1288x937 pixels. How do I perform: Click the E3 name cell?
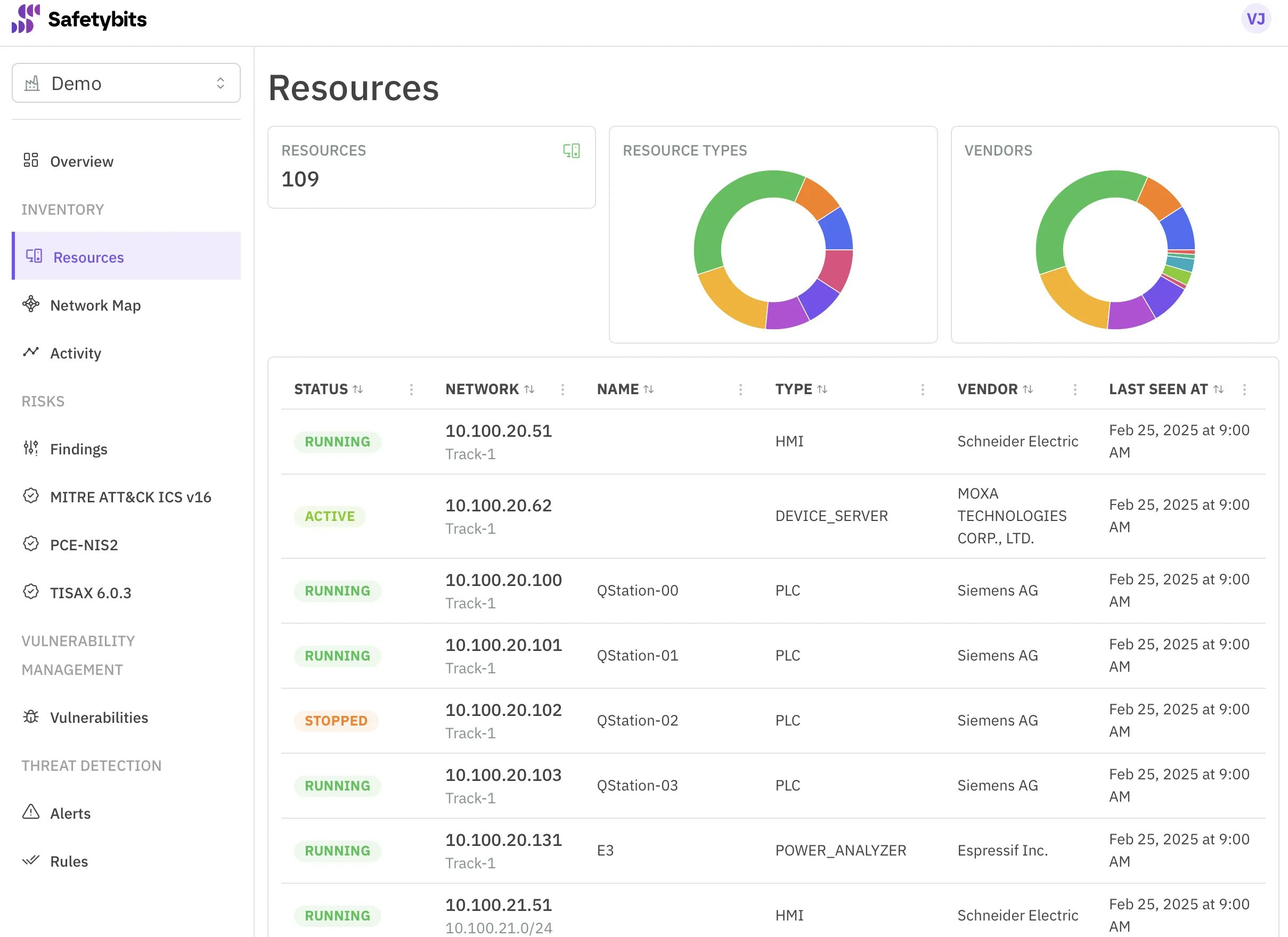606,850
